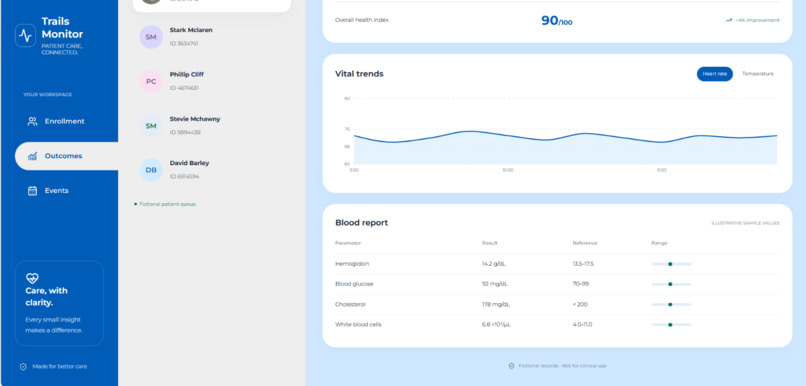Select patient Stevie Mchawny
The width and height of the screenshot is (806, 386).
(x=212, y=125)
